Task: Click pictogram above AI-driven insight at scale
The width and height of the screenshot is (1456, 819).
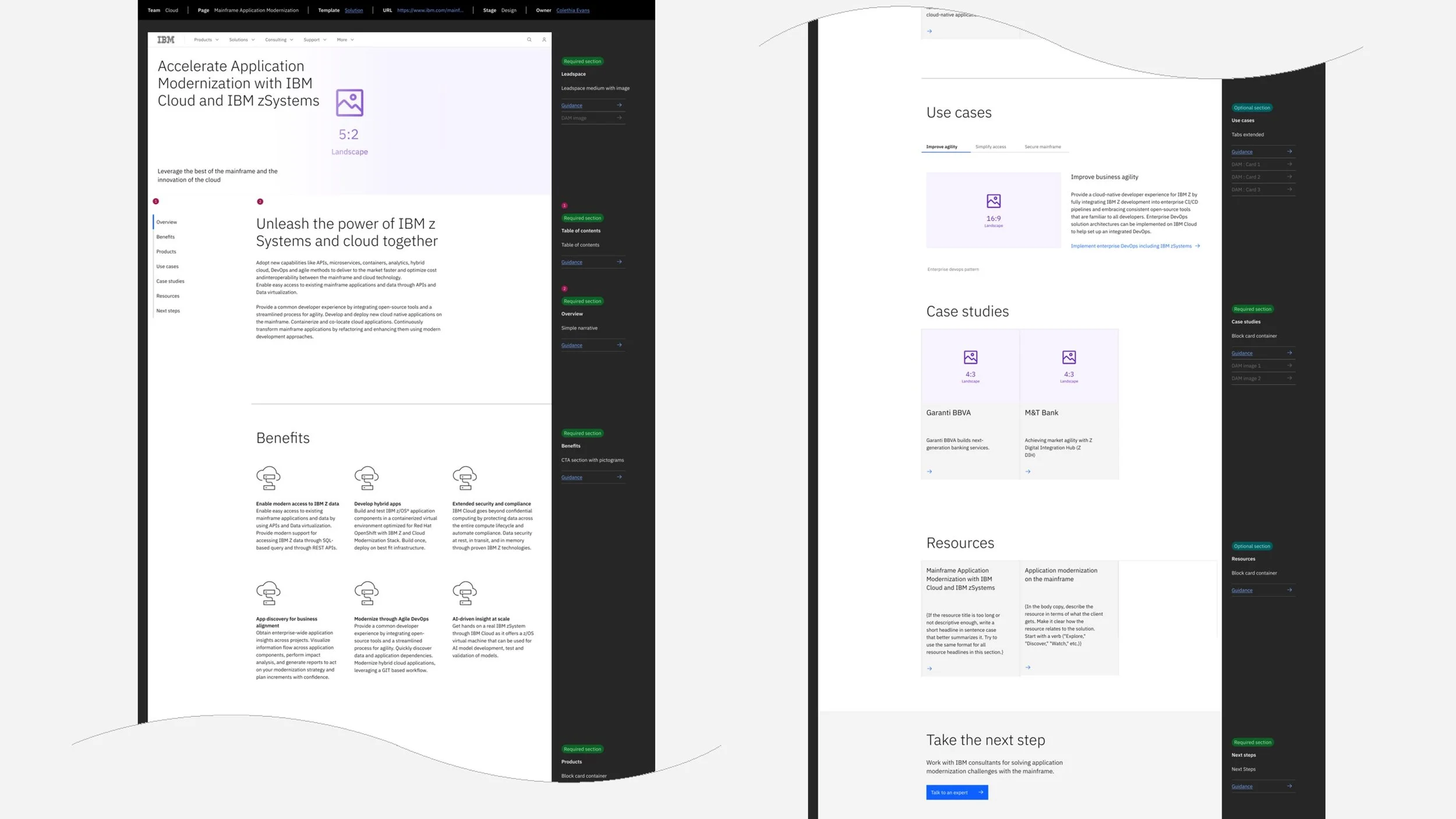Action: 465,593
